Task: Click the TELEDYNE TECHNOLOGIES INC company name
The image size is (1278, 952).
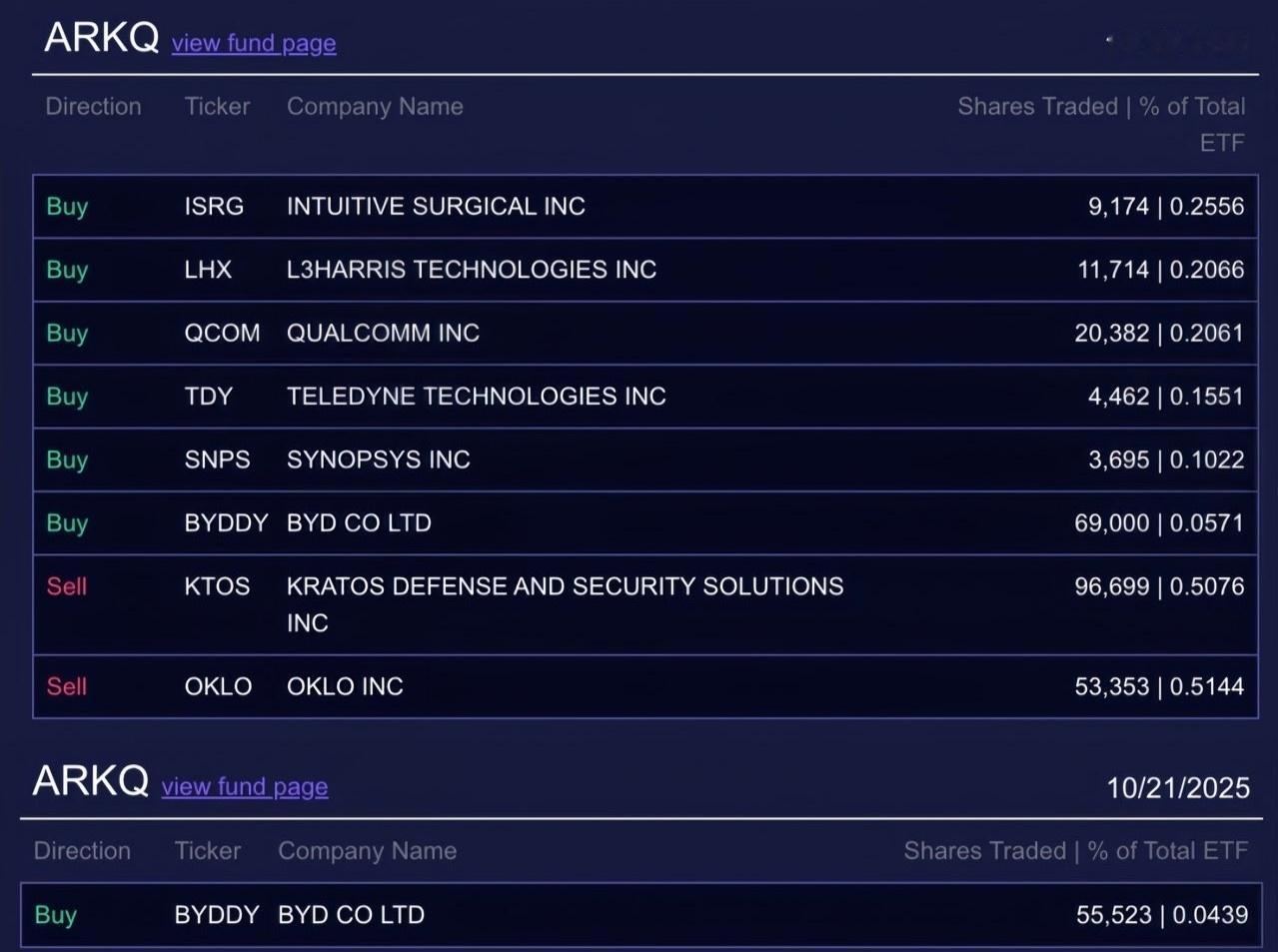Action: tap(476, 397)
